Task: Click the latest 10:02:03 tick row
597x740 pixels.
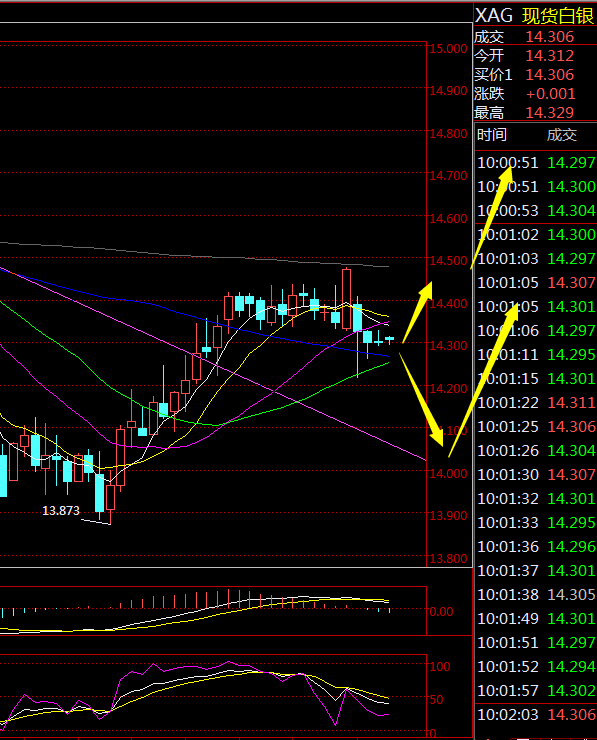Action: pyautogui.click(x=536, y=715)
